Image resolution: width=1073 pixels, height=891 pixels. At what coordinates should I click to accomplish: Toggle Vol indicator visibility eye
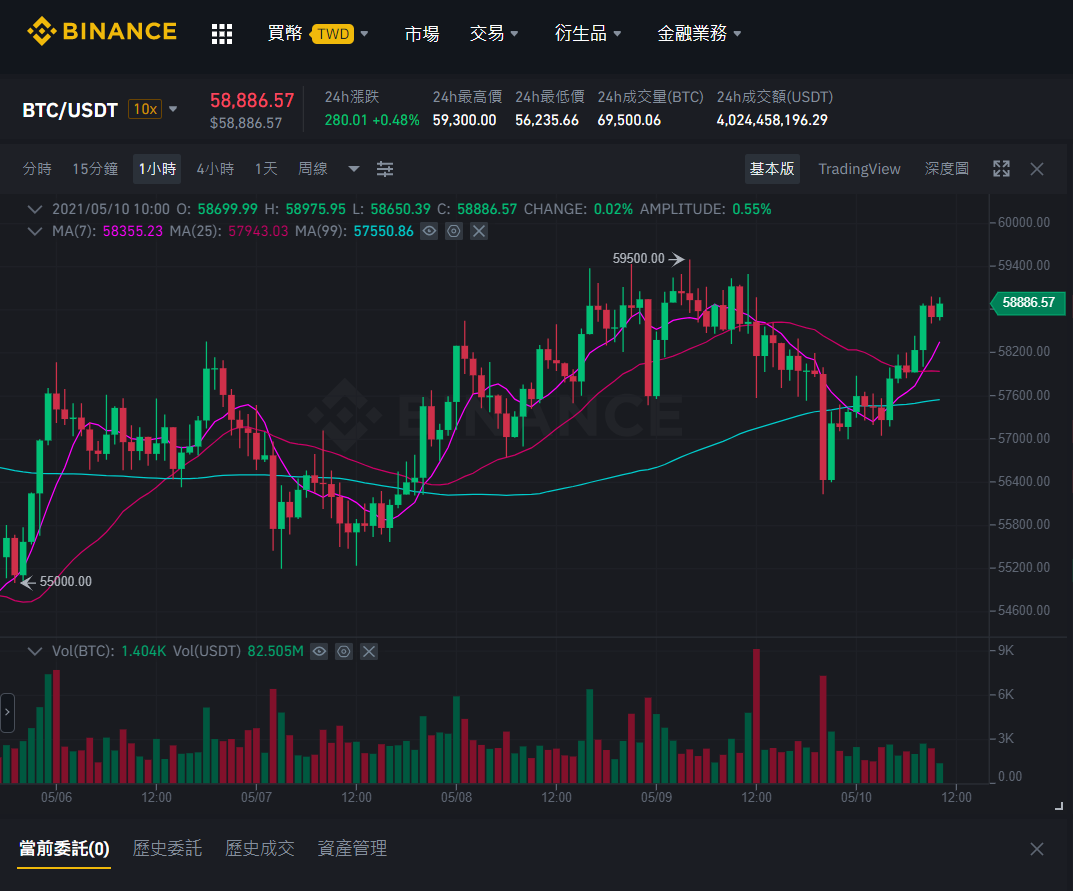(319, 651)
